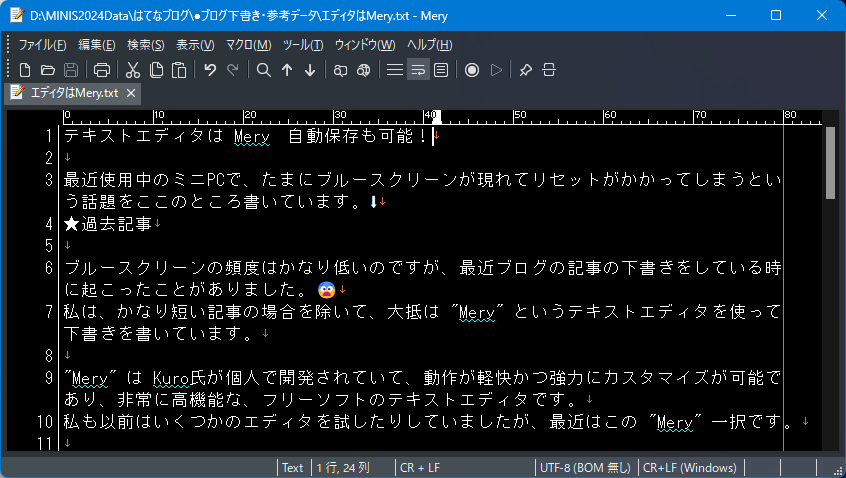The width and height of the screenshot is (846, 478).
Task: Click the scared face emoji in line 6
Action: tap(326, 290)
